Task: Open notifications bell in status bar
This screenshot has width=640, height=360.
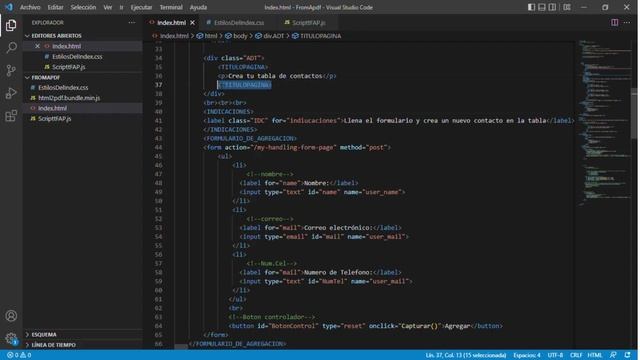Action: (627, 355)
